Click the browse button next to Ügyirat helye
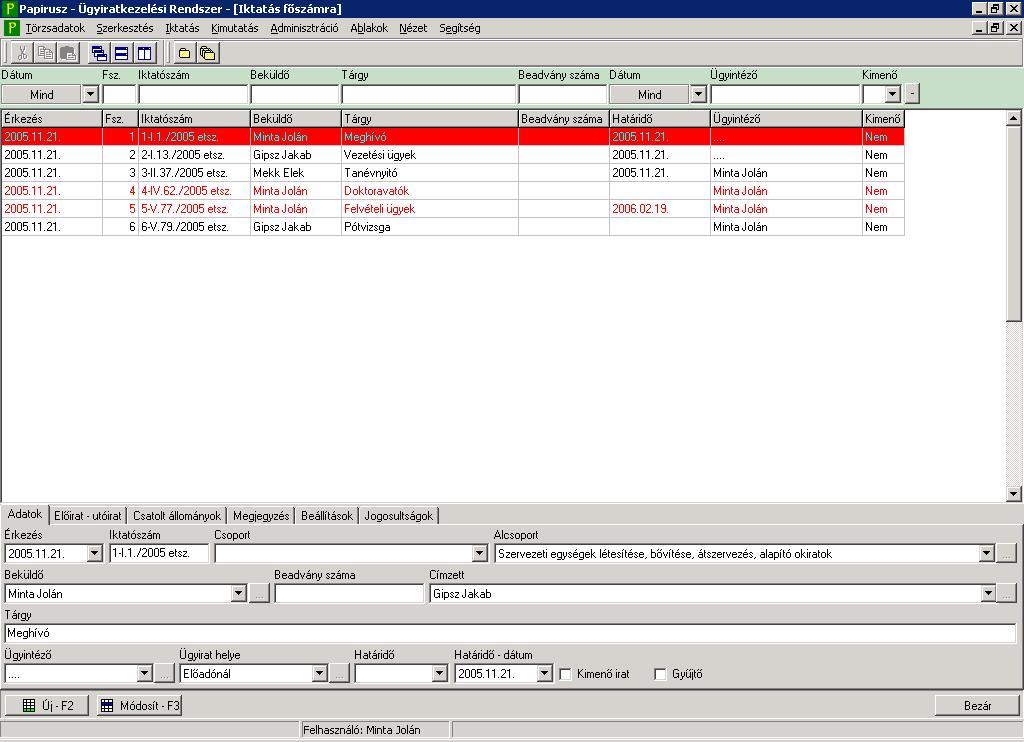 (340, 673)
